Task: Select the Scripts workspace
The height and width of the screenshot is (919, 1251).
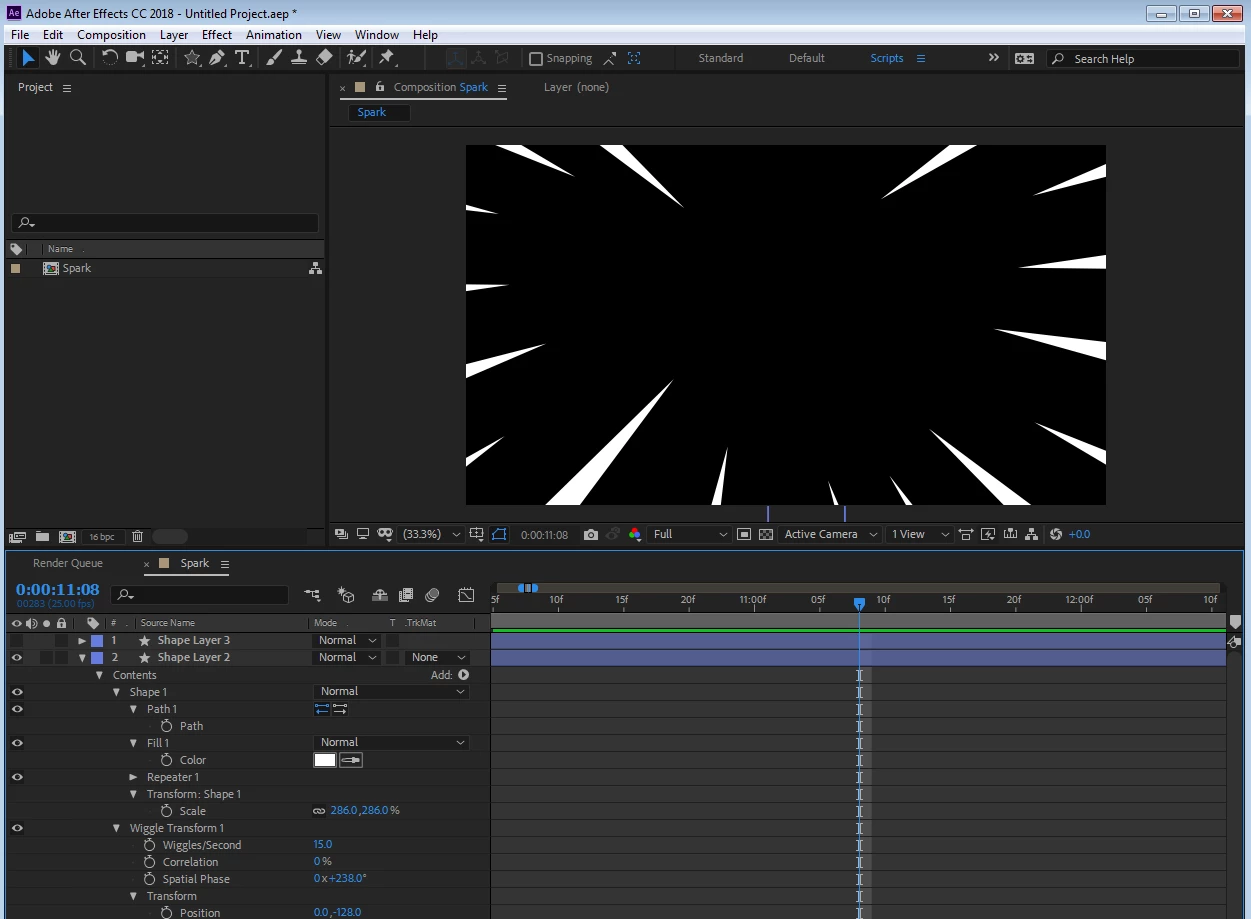Action: coord(886,58)
